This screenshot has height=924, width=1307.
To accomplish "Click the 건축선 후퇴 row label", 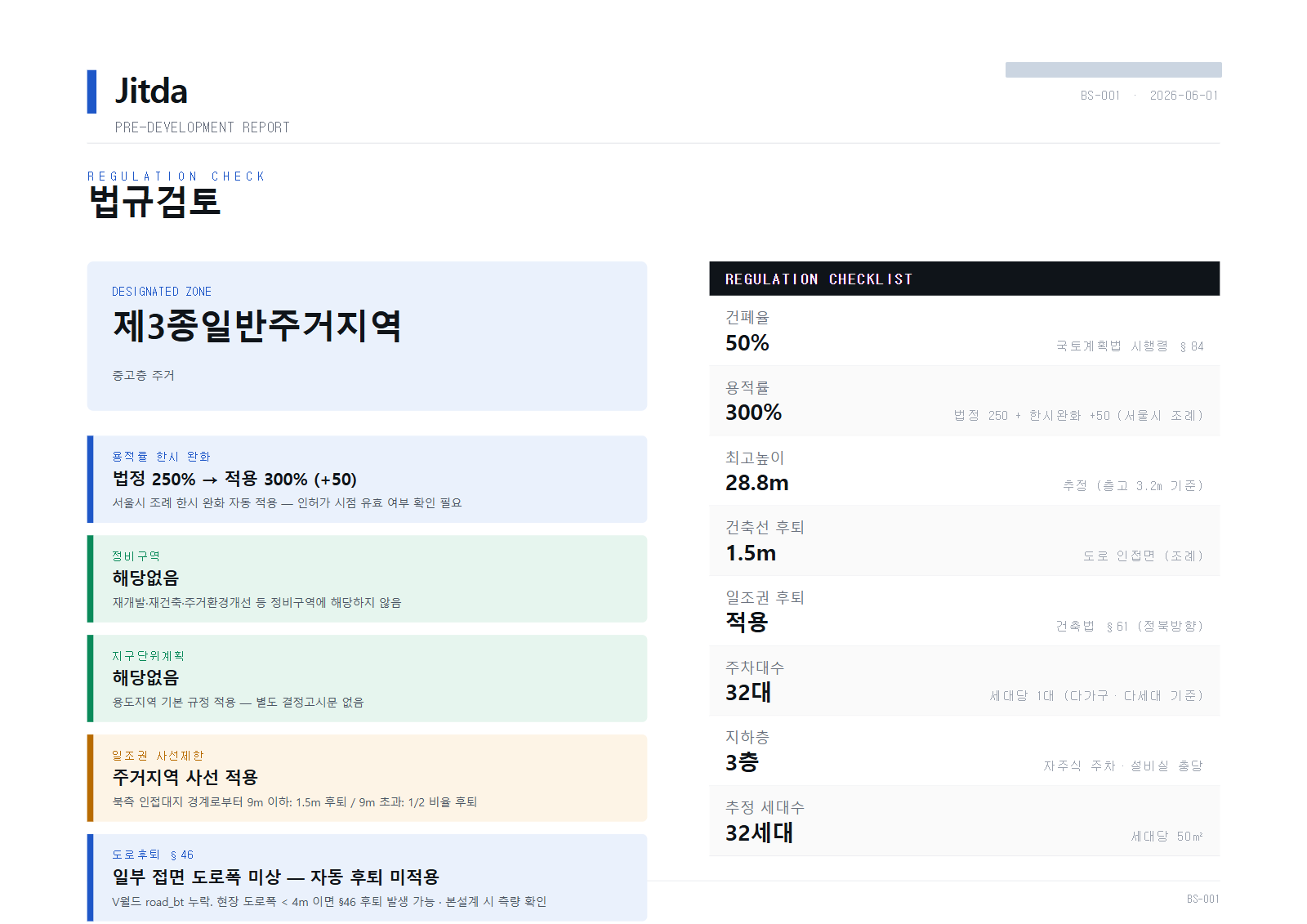I will (x=765, y=528).
